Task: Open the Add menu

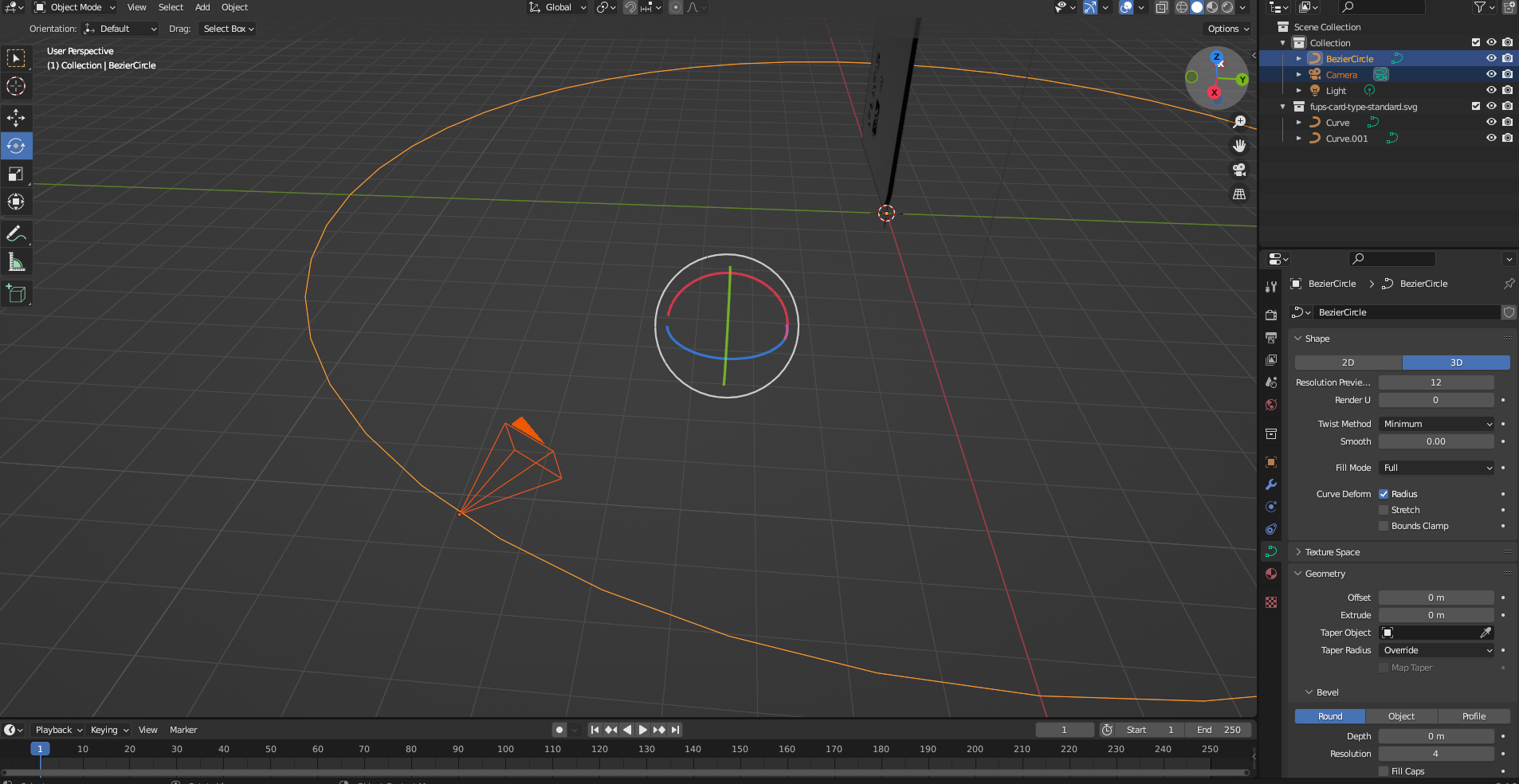Action: click(202, 7)
